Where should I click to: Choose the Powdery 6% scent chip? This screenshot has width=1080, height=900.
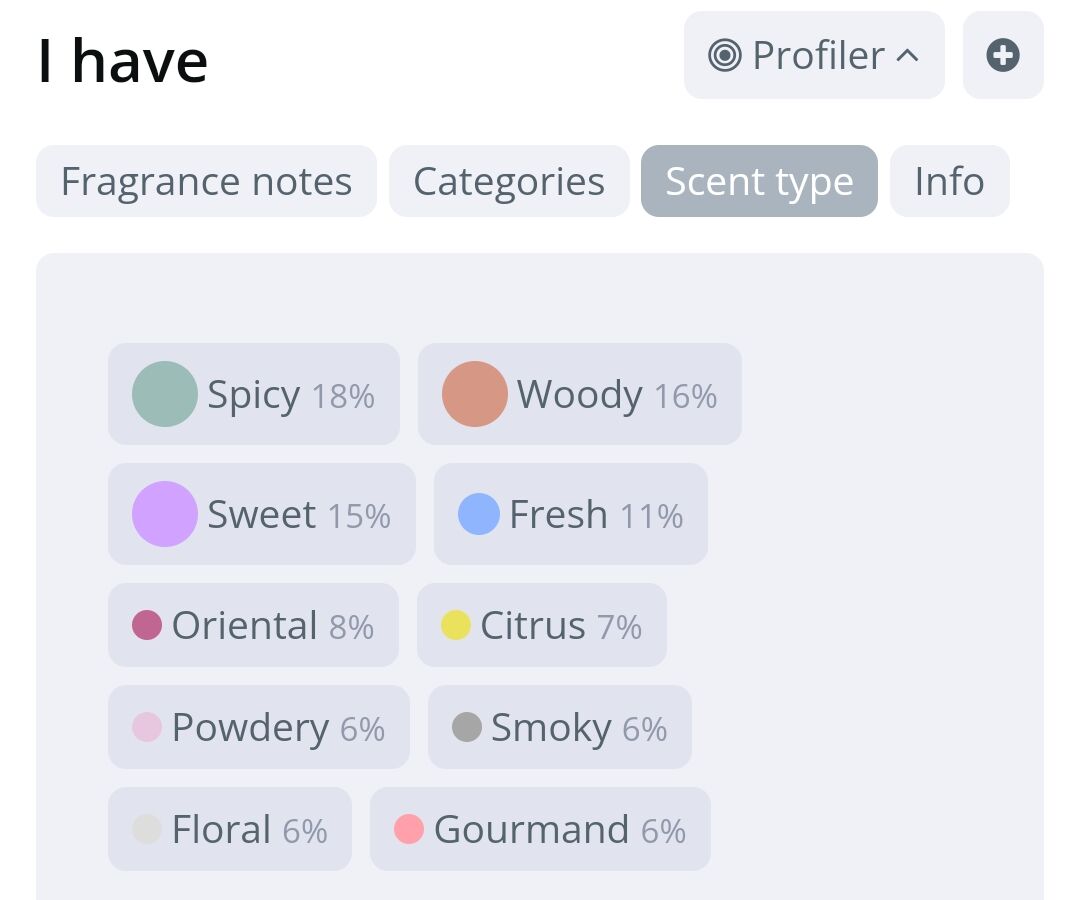259,727
